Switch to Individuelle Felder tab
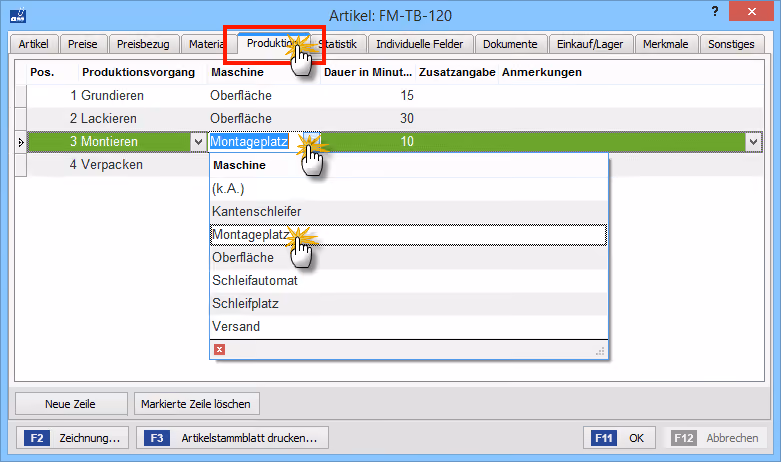The height and width of the screenshot is (462, 781). [x=419, y=44]
